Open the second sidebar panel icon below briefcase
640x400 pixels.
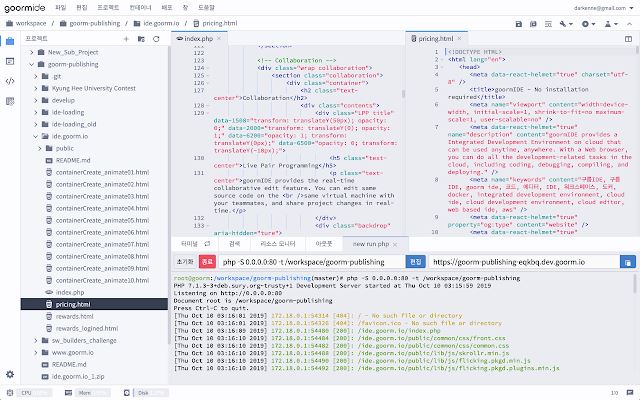[10, 61]
